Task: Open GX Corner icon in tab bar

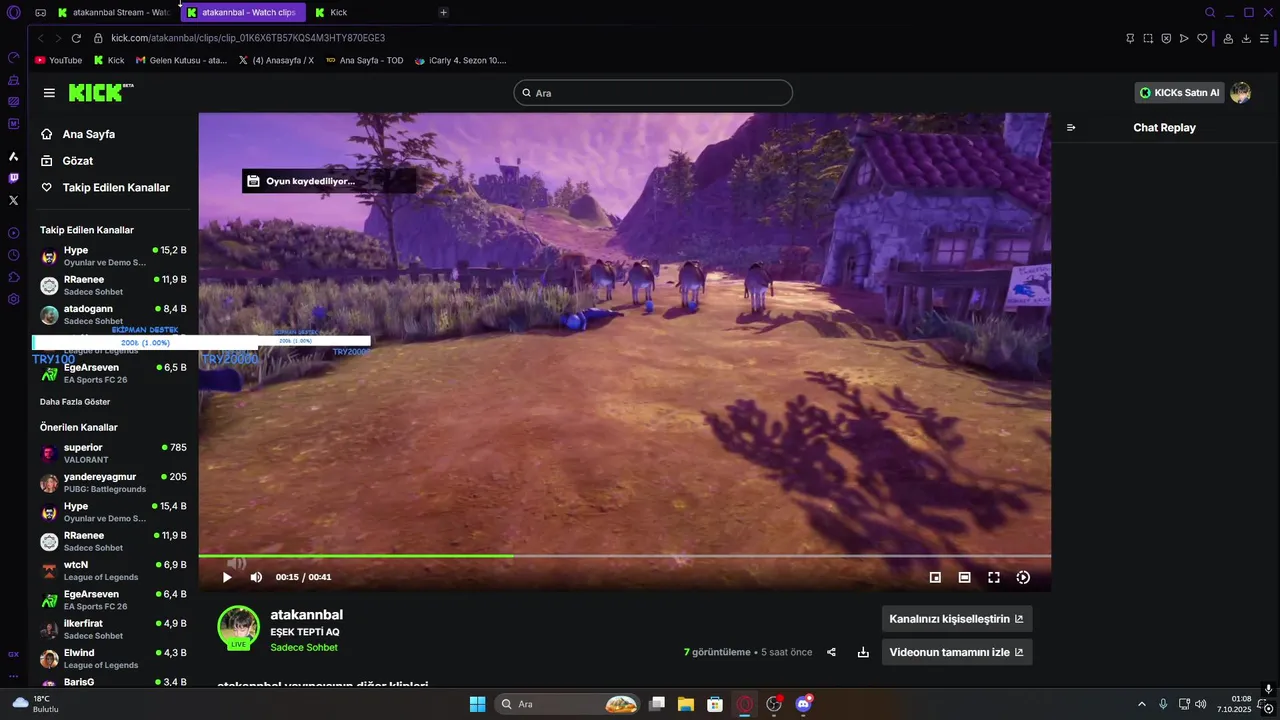Action: pos(40,12)
